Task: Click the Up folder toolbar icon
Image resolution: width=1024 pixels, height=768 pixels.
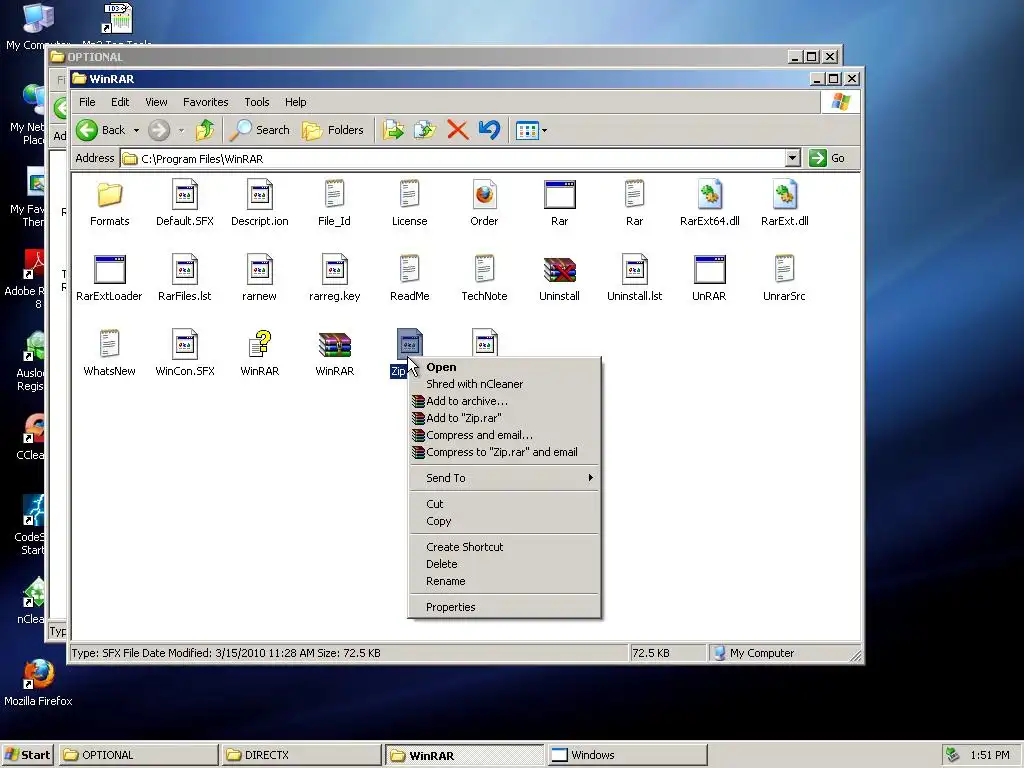Action: [205, 130]
